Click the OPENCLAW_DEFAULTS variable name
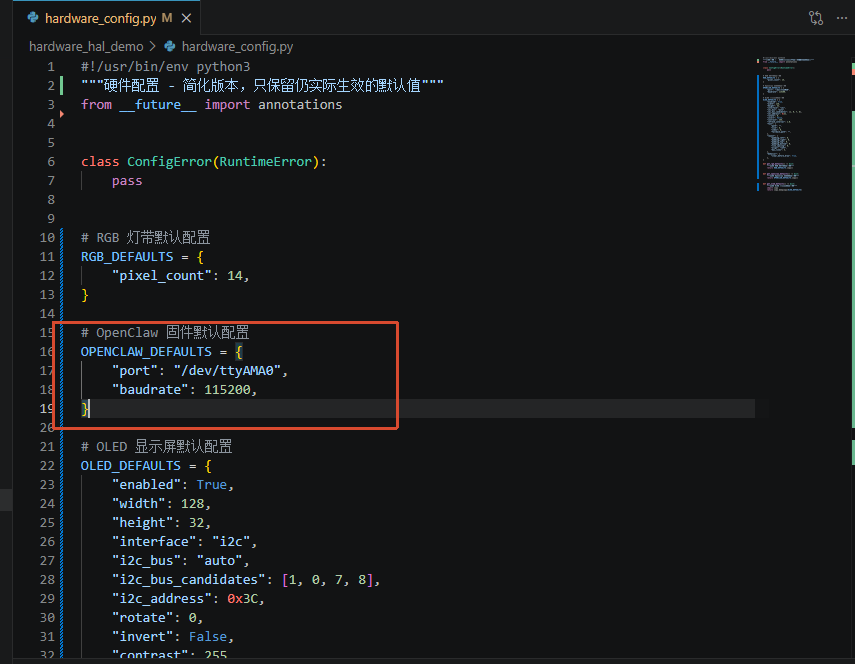 click(x=146, y=352)
